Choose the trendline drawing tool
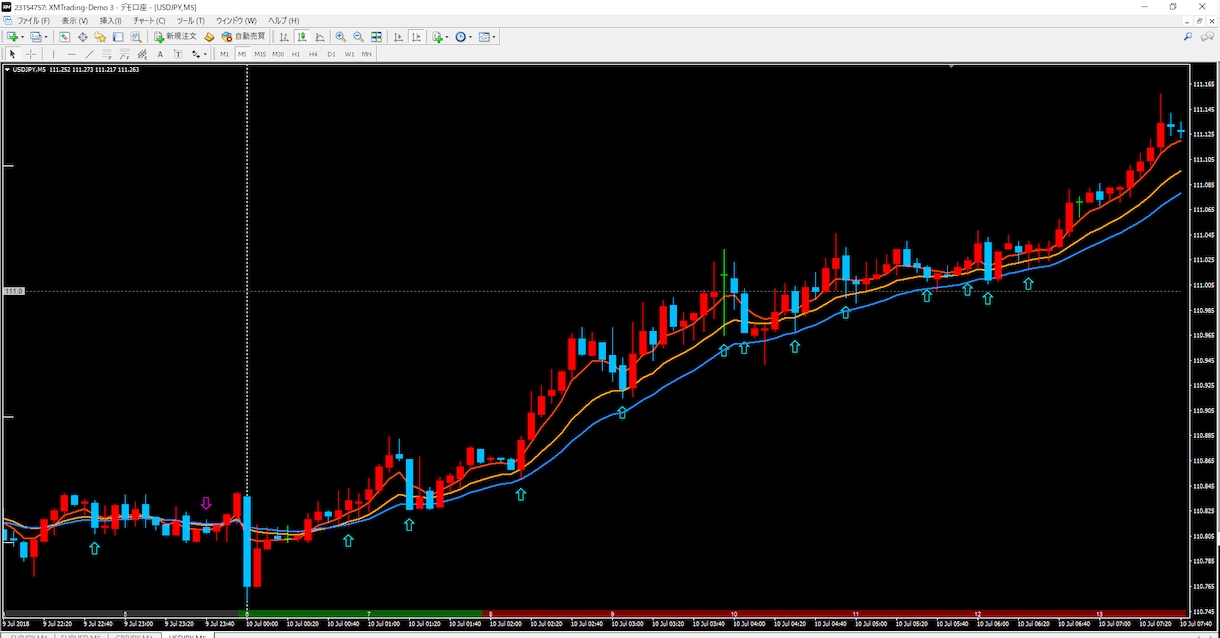The image size is (1220, 638). (x=89, y=54)
